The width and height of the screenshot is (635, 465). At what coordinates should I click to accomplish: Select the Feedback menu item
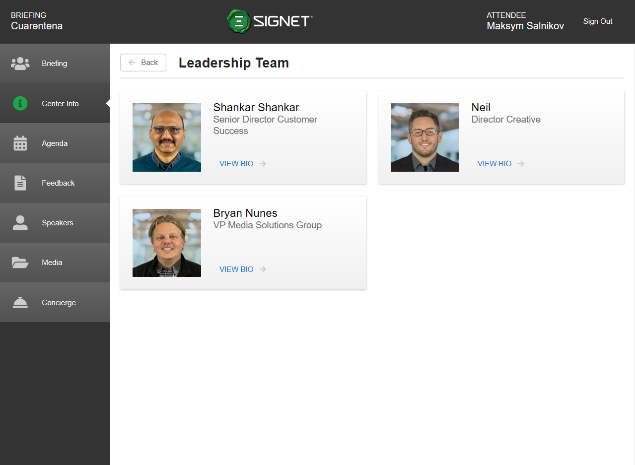coord(58,183)
